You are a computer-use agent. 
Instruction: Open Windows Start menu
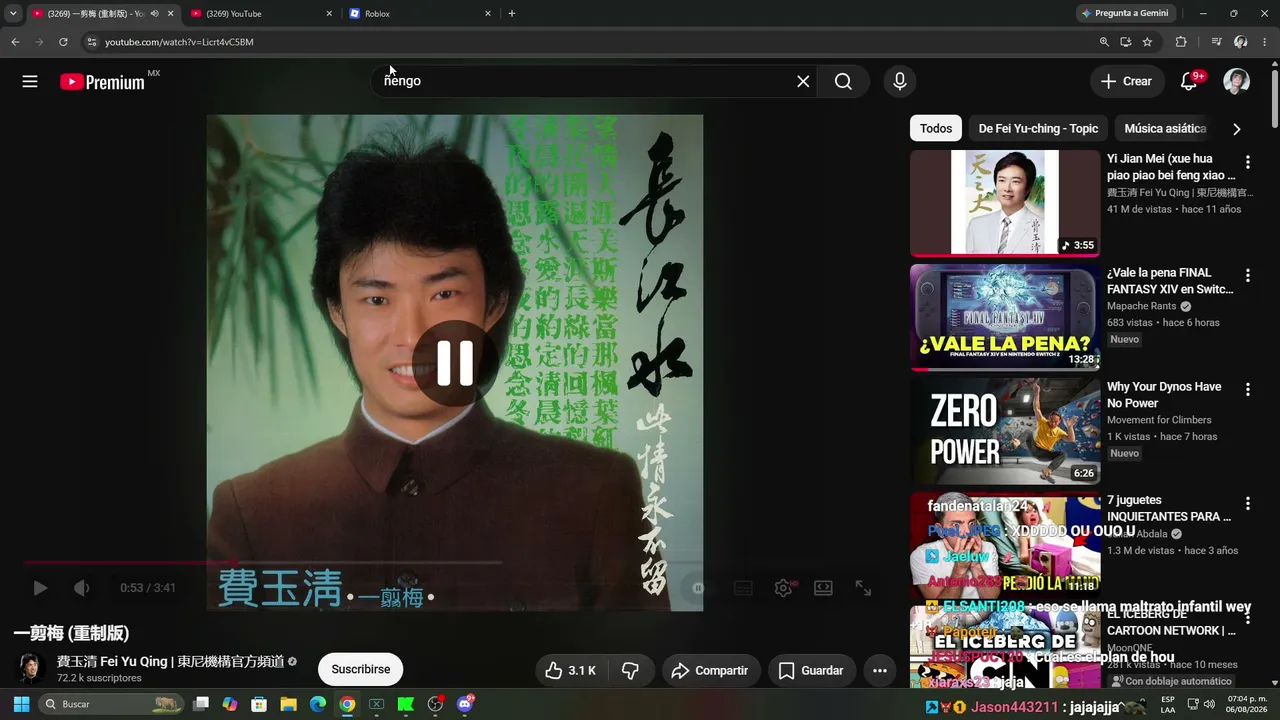[x=21, y=704]
